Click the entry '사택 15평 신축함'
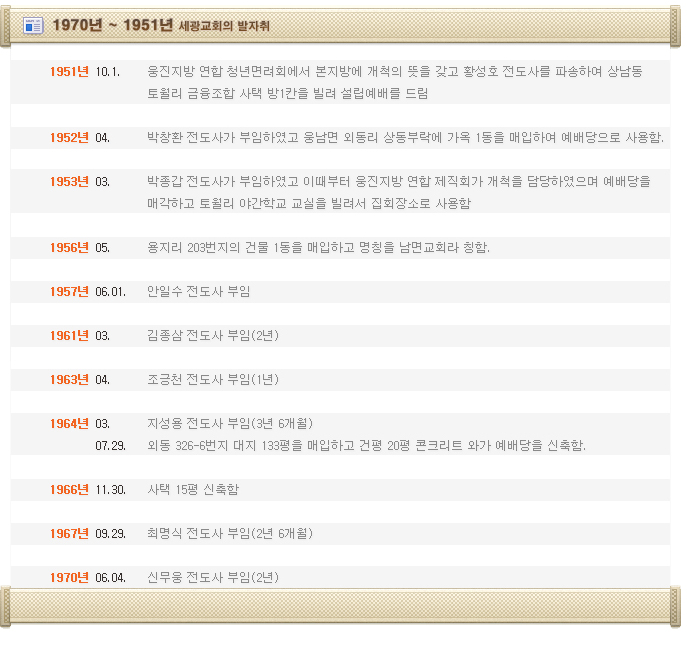 pyautogui.click(x=193, y=489)
